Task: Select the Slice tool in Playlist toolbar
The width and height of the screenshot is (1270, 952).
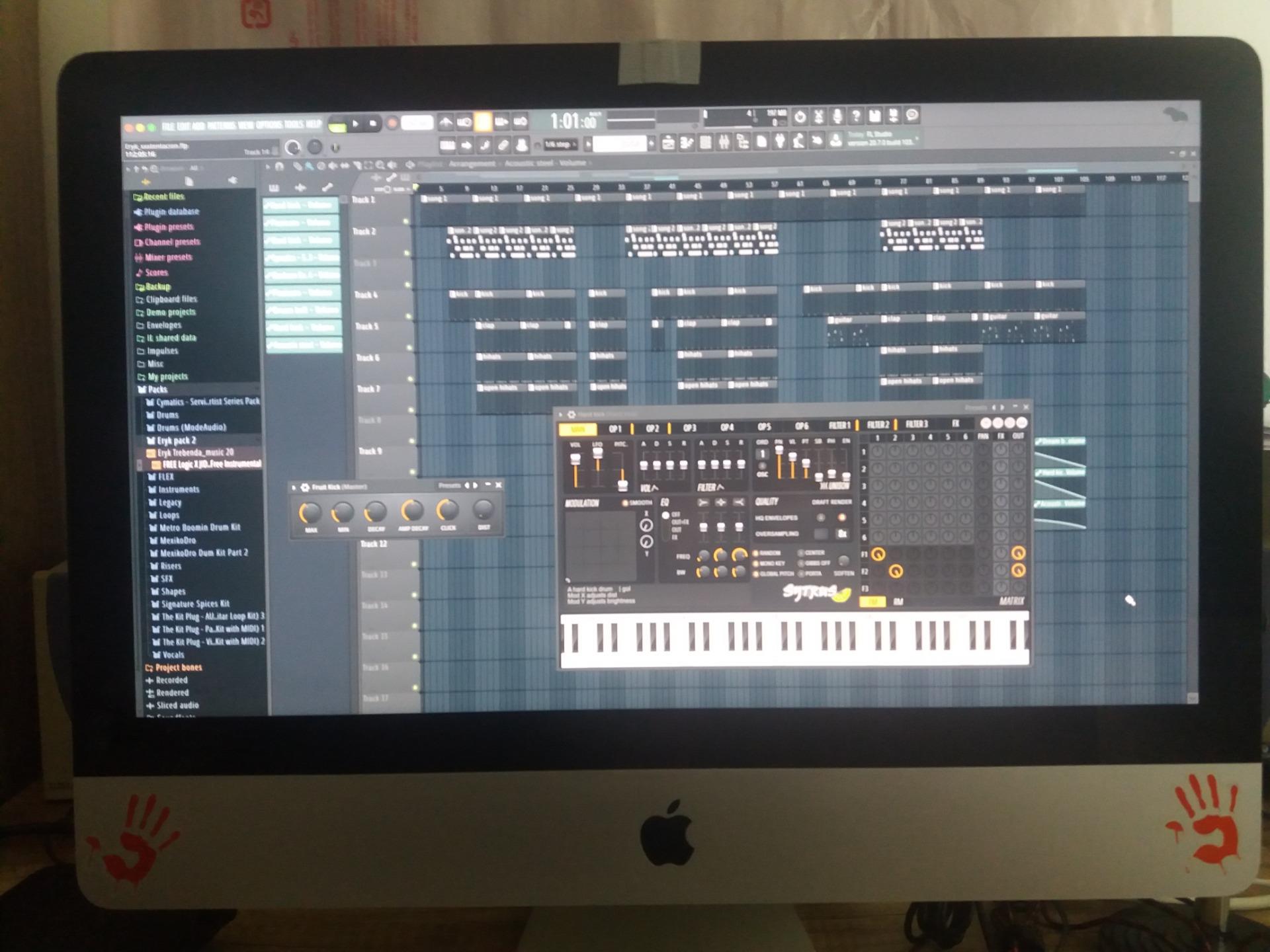Action: [x=358, y=165]
